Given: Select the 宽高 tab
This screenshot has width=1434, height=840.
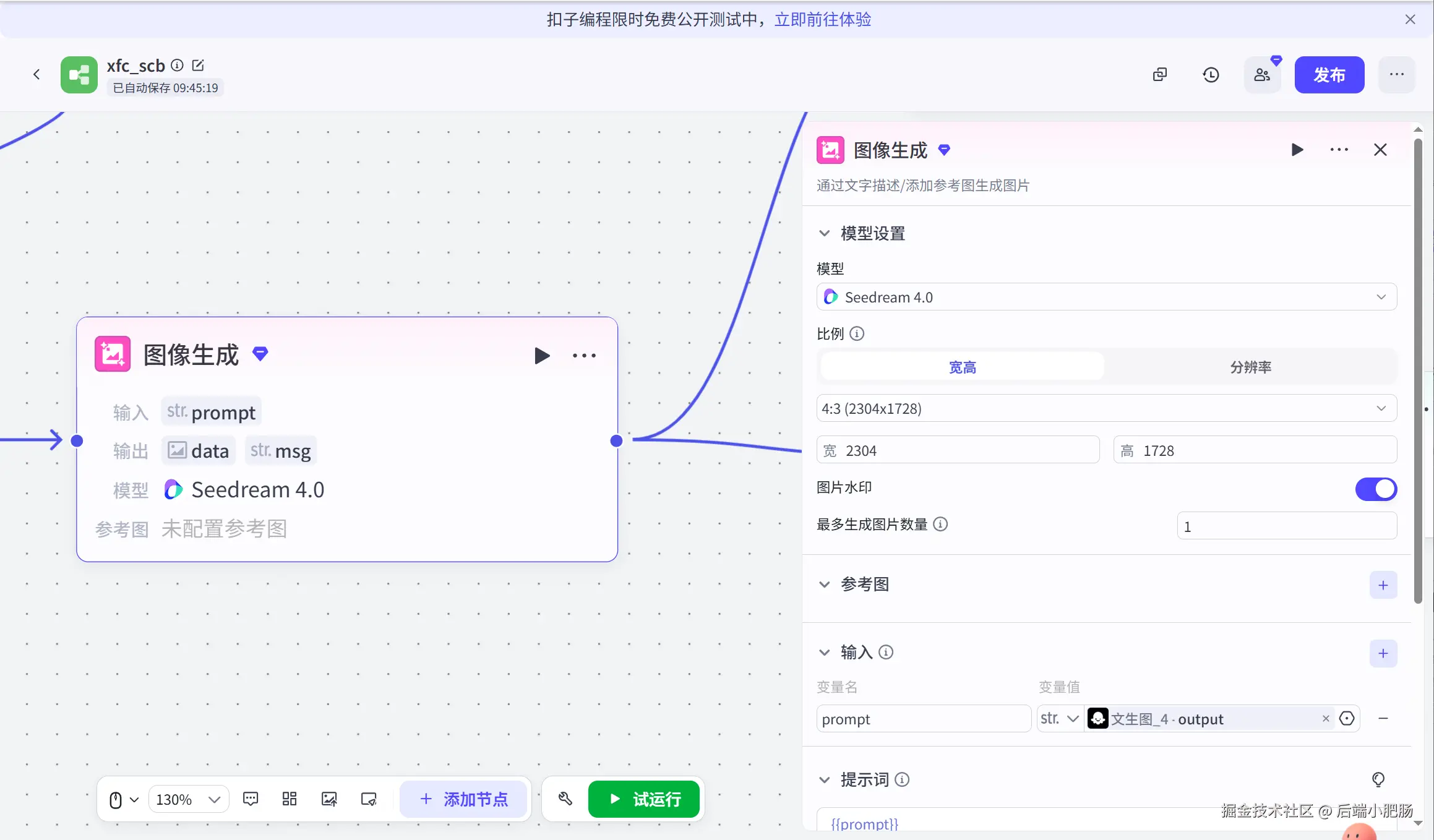Looking at the screenshot, I should (962, 367).
